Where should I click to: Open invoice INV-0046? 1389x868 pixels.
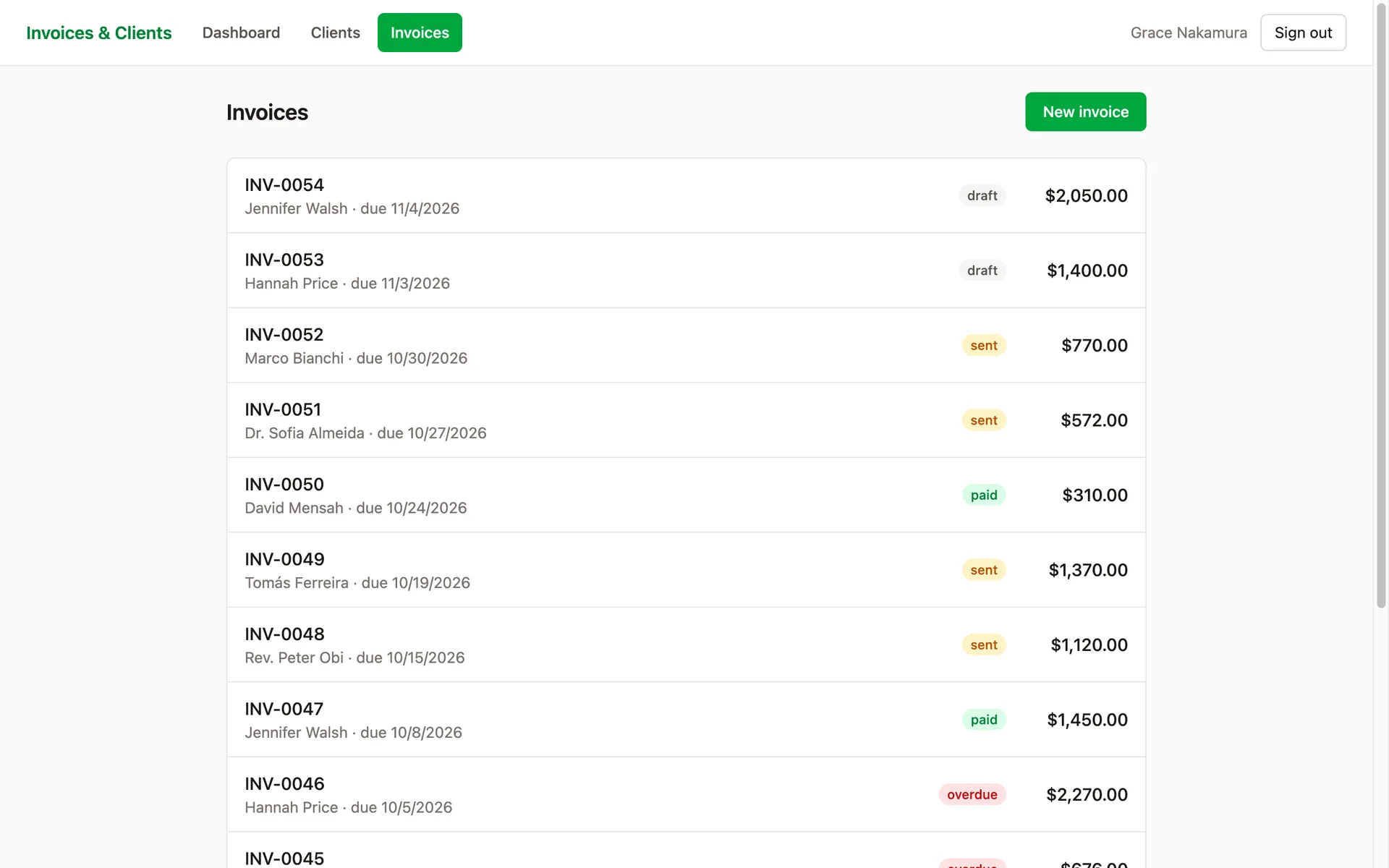[686, 794]
